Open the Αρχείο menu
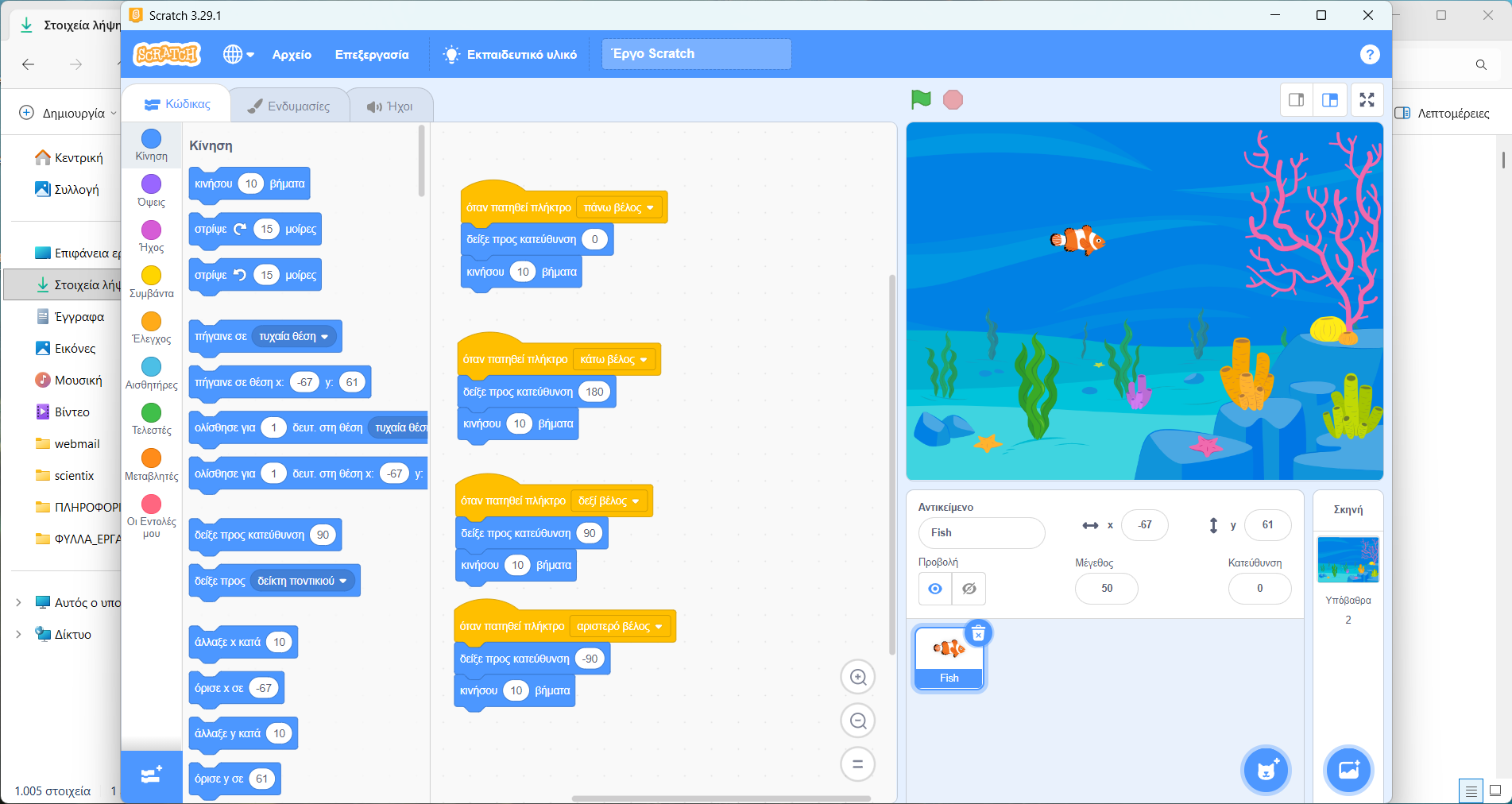1512x804 pixels. (292, 54)
